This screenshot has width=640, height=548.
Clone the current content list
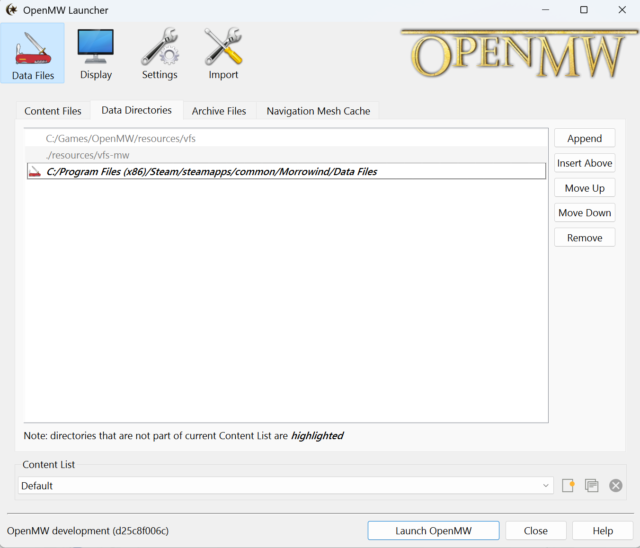coord(592,485)
